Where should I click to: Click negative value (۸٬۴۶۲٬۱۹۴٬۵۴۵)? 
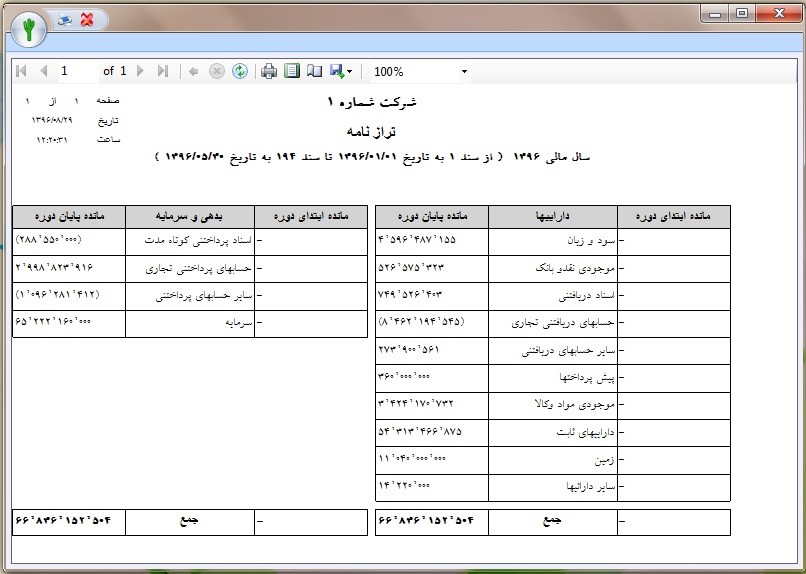coord(422,322)
